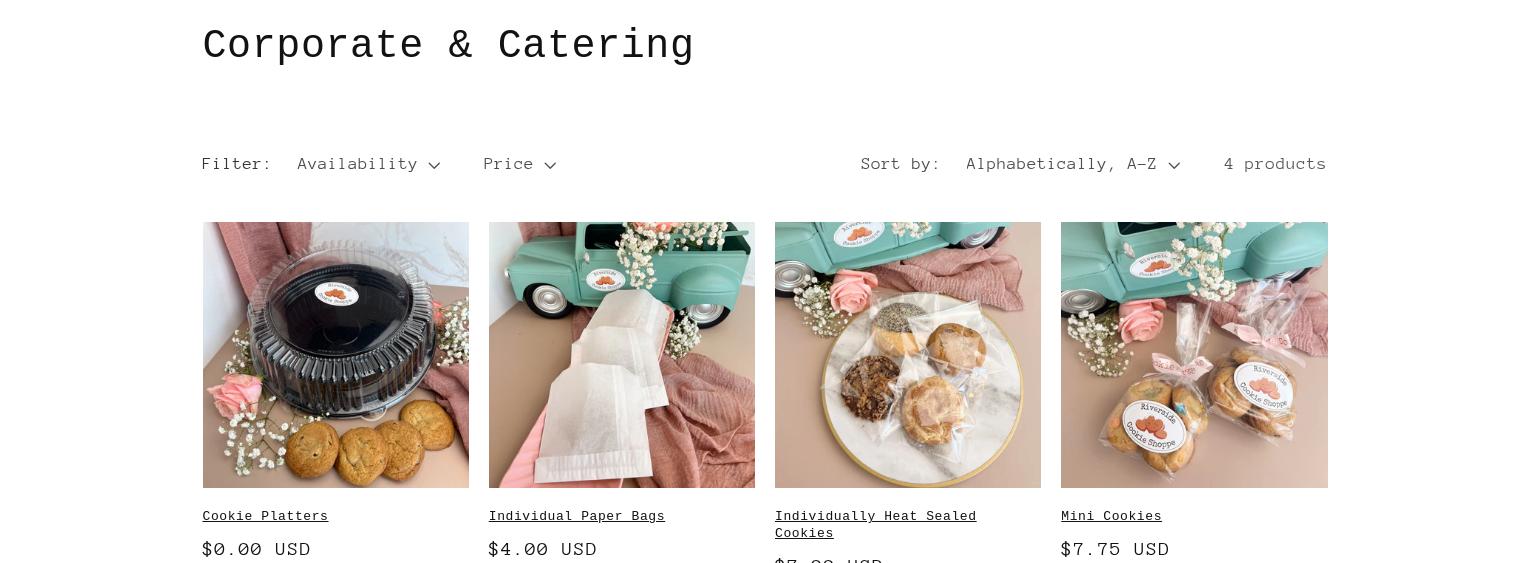
Task: Click the Sort by label
Action: pos(900,164)
